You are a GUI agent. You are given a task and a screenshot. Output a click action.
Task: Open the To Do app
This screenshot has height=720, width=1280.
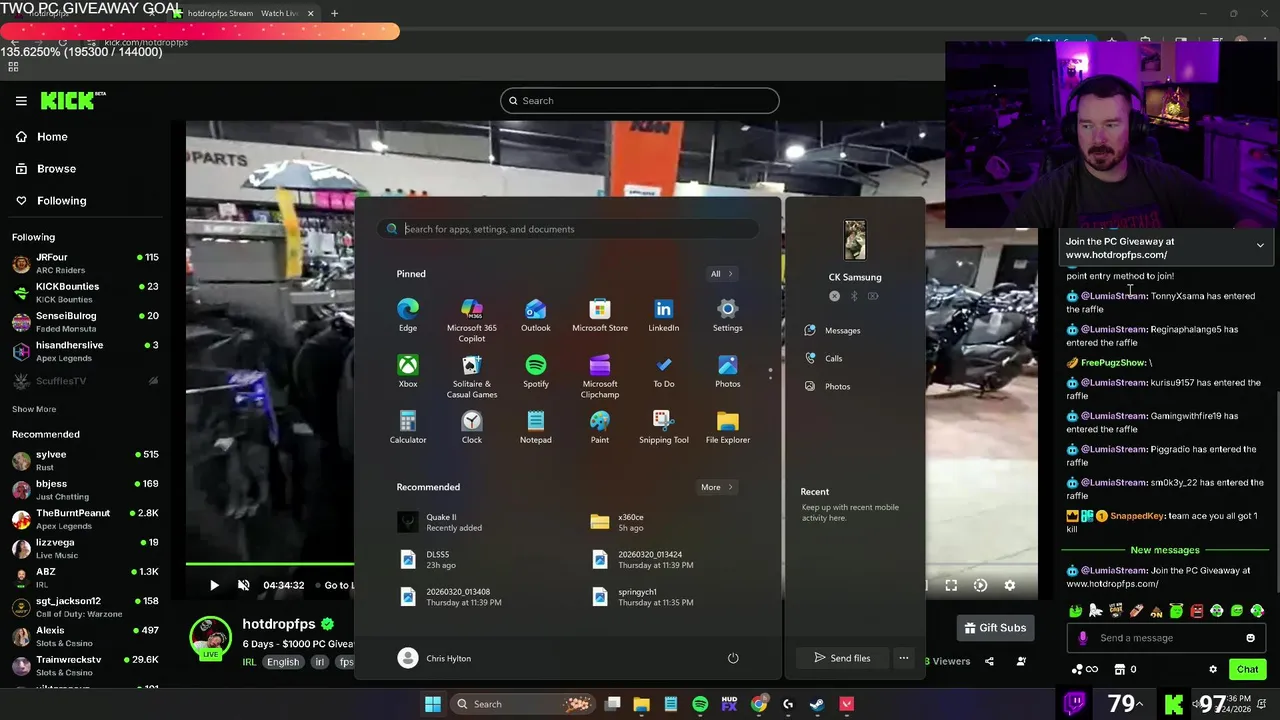pos(664,371)
